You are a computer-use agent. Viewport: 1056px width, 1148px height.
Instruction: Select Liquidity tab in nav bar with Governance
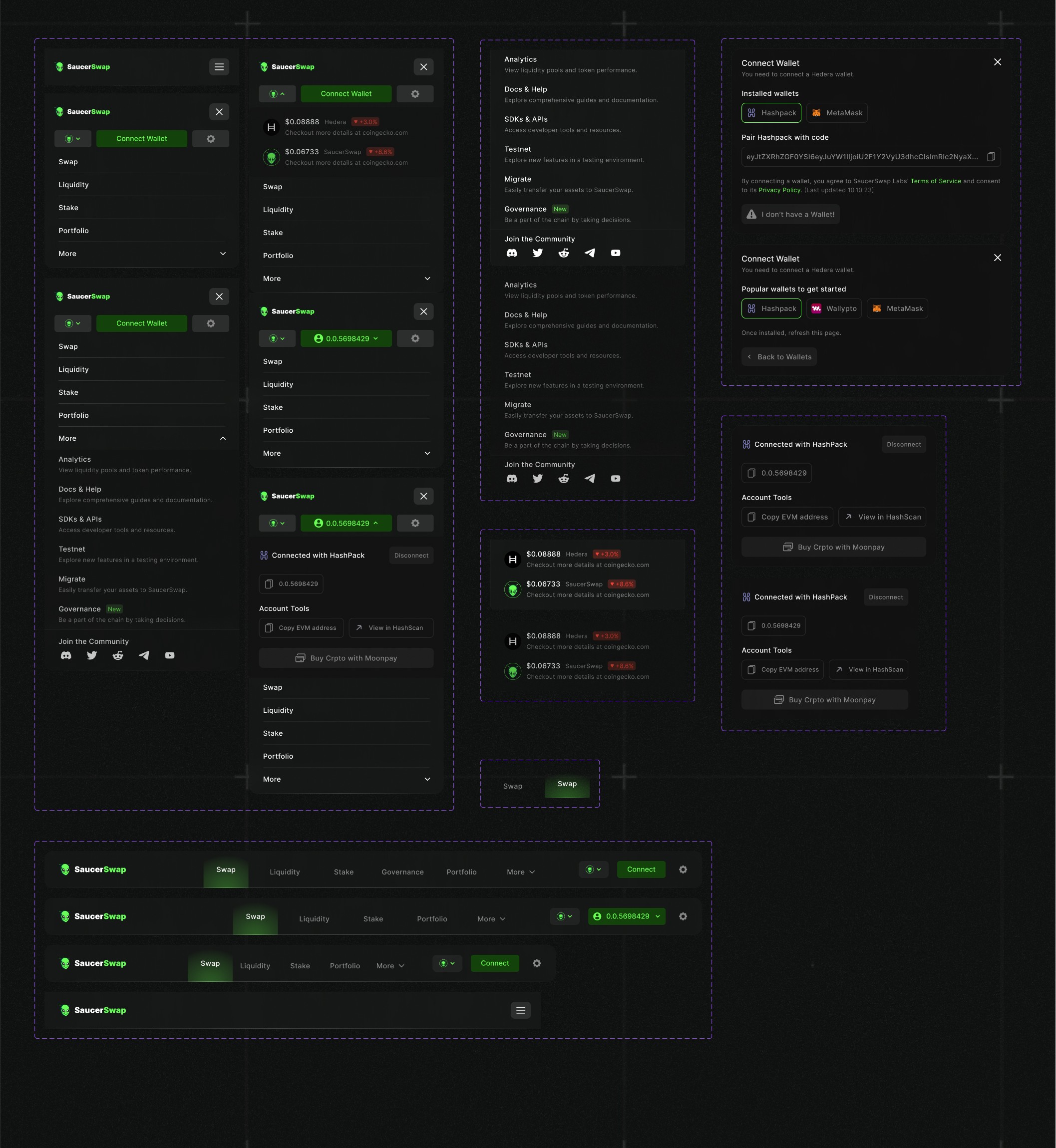pos(285,872)
